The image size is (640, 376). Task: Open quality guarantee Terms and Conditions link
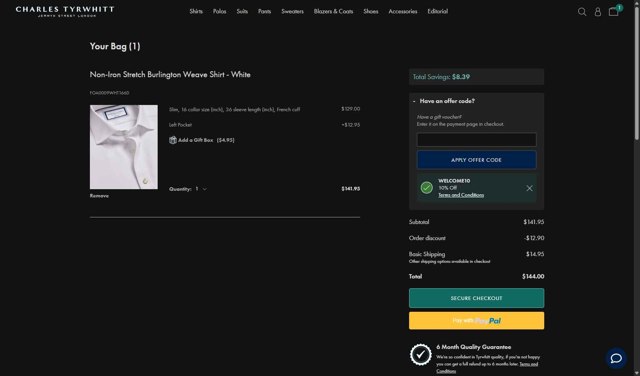pos(487,367)
